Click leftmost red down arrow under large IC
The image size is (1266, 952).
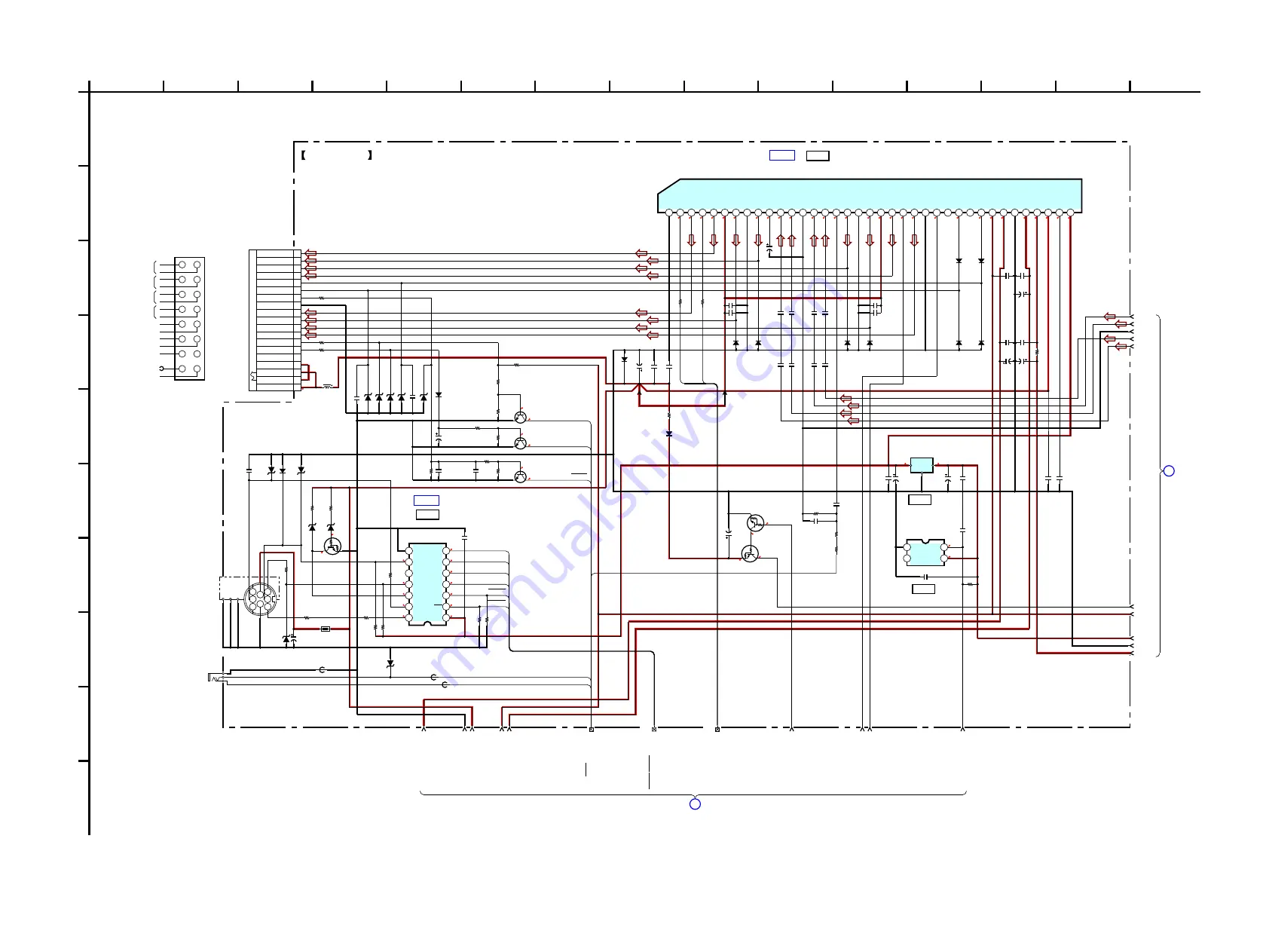coord(691,240)
